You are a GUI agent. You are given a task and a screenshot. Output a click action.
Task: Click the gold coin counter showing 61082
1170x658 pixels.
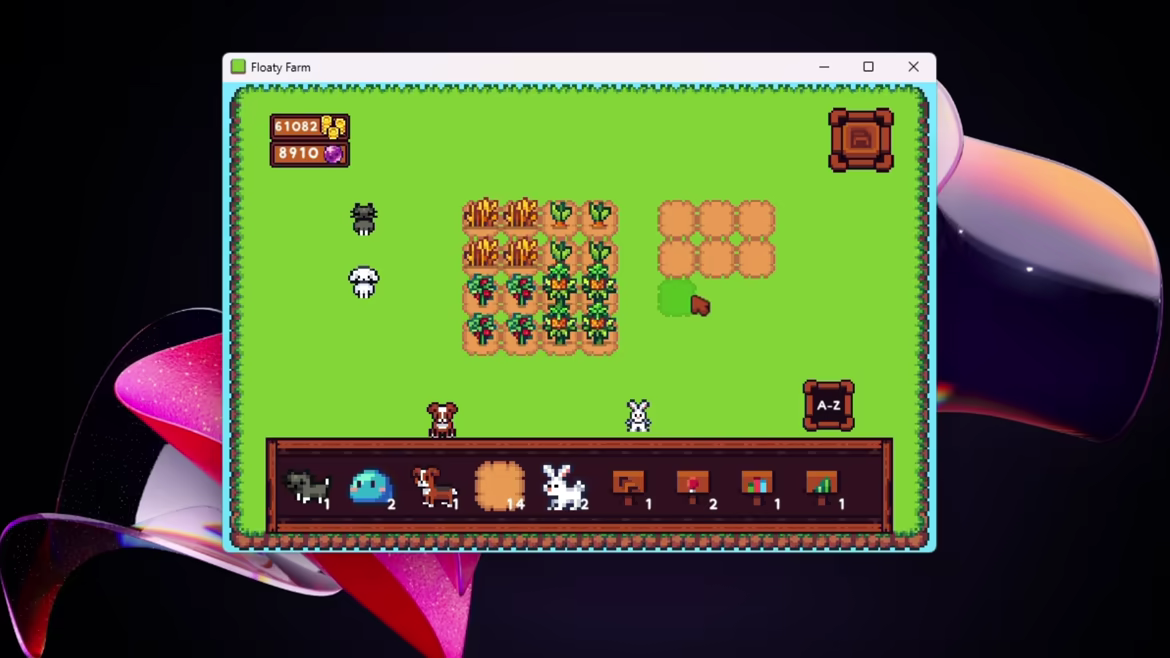(310, 127)
